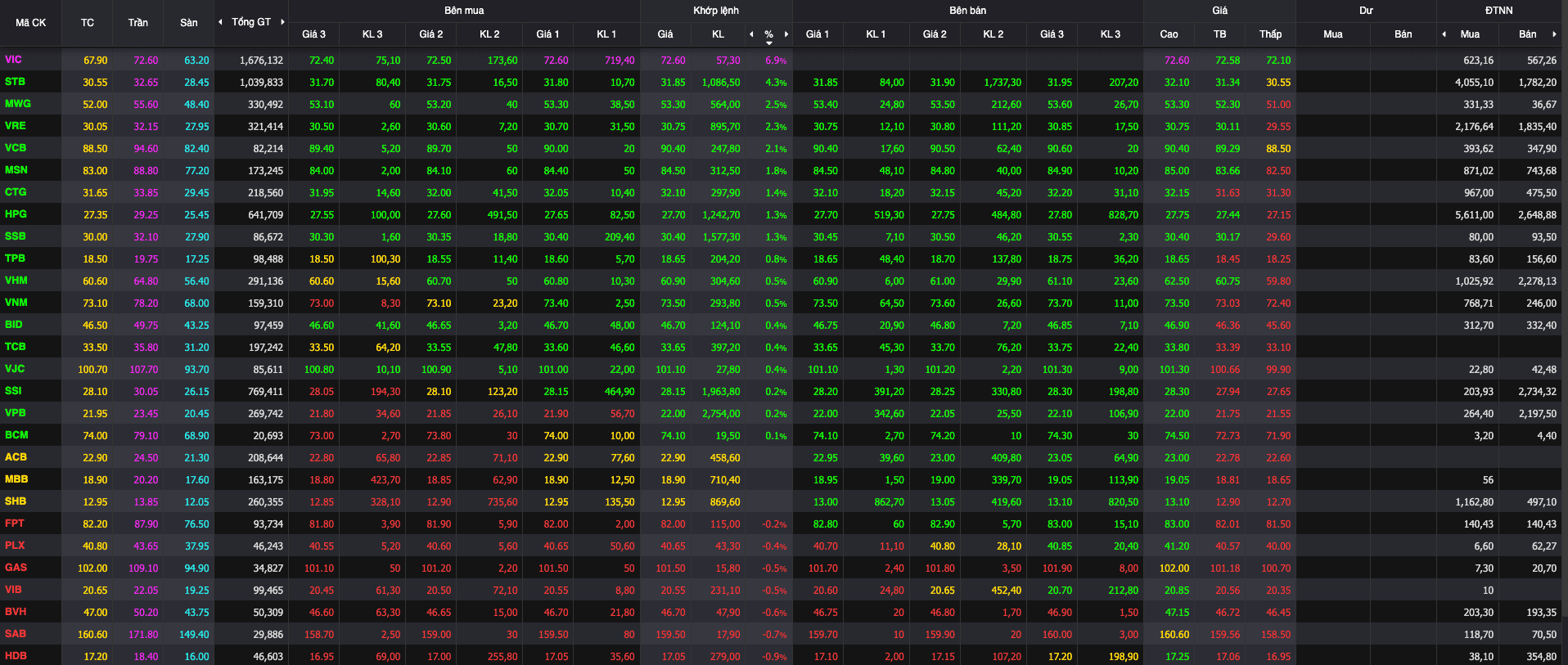Click the ĐTNN group header
This screenshot has height=665, width=1568.
tap(1499, 11)
